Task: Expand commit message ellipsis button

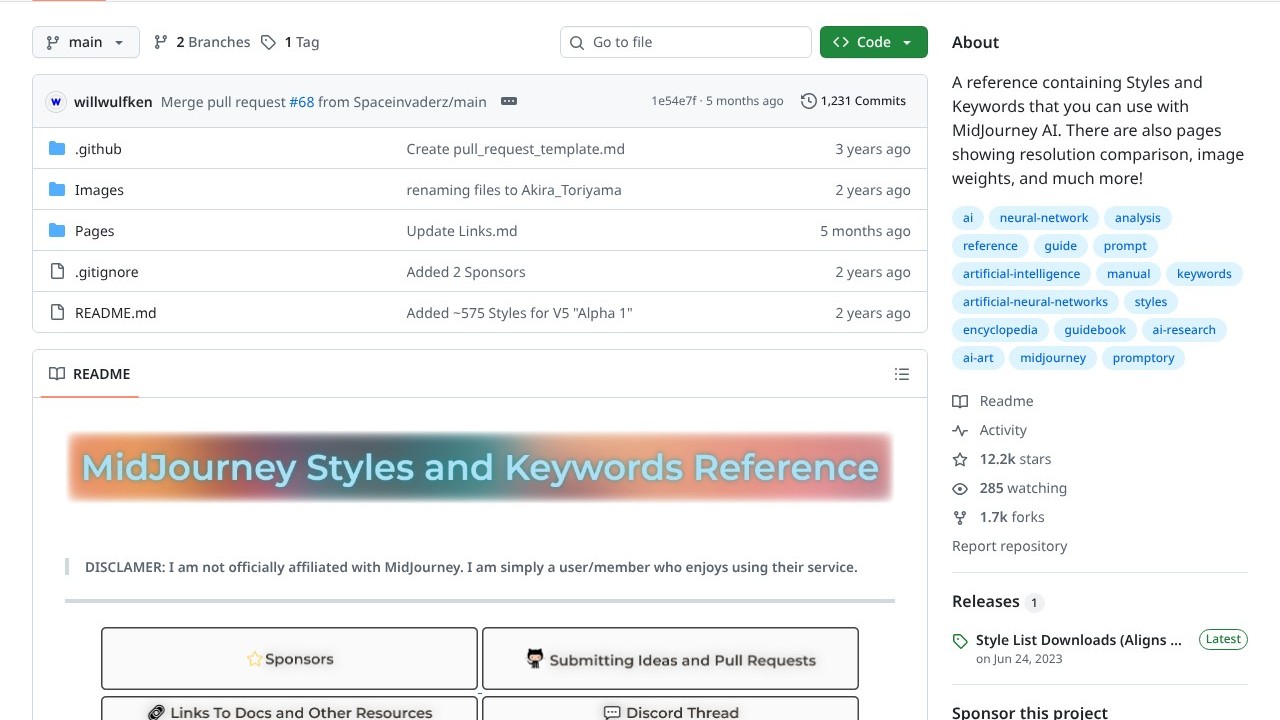Action: [x=508, y=101]
